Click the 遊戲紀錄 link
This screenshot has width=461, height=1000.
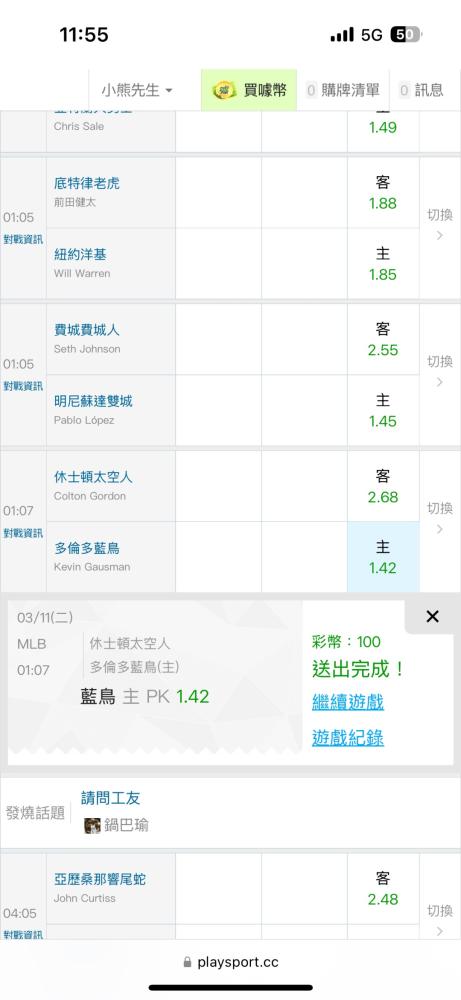[x=348, y=739]
